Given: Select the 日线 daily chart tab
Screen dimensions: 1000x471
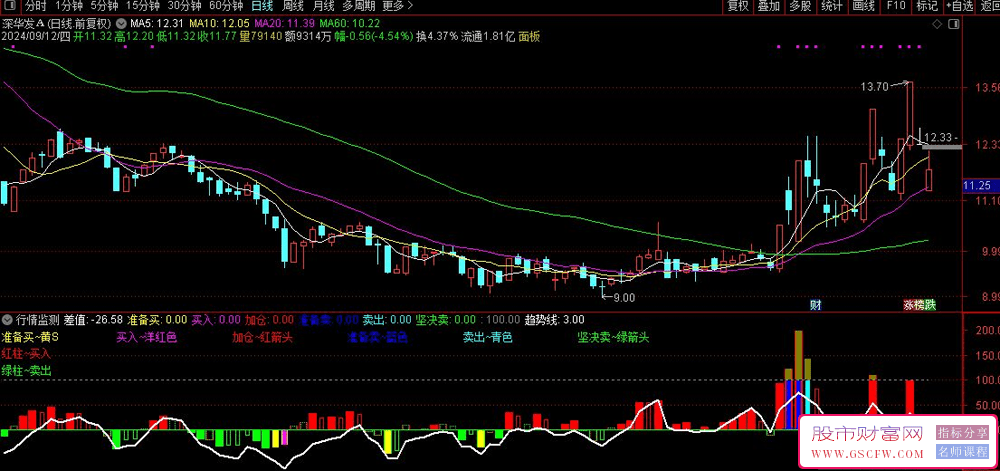Looking at the screenshot, I should (x=262, y=6).
